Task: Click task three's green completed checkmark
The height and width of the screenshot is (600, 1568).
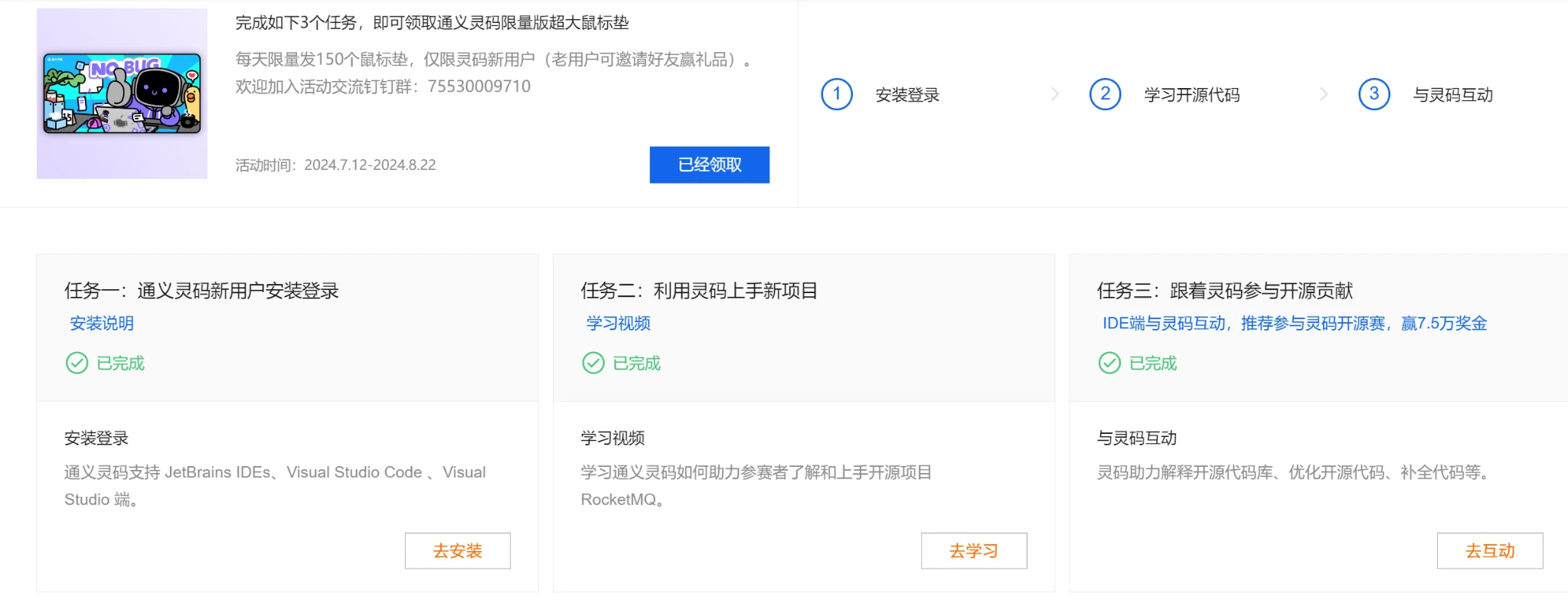Action: [1109, 363]
